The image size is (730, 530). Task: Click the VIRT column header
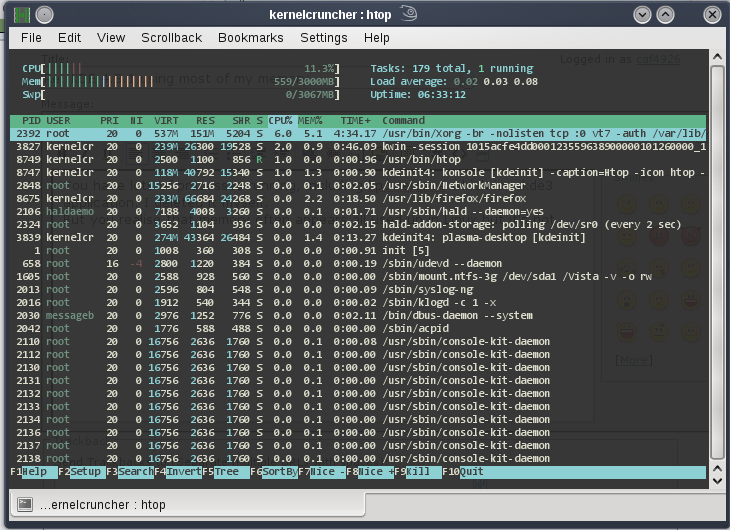click(166, 121)
